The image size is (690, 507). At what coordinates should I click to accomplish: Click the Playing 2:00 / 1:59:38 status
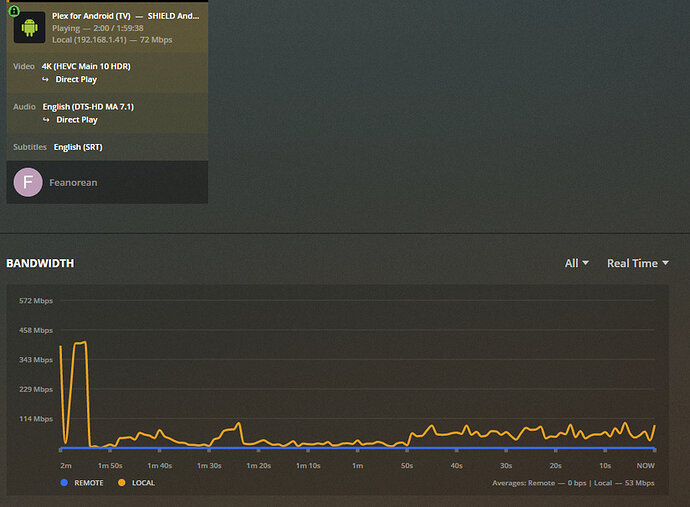point(98,28)
